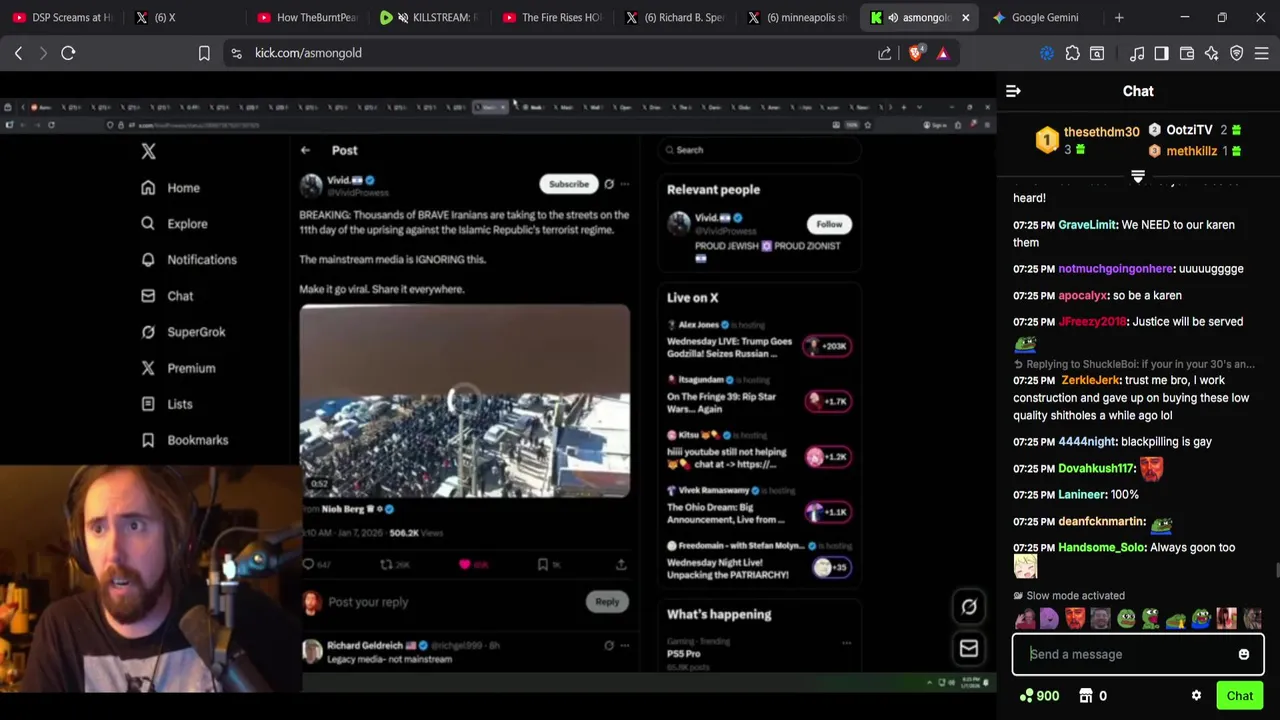The height and width of the screenshot is (720, 1280).
Task: Click the chat panel scrollbar
Action: coord(1276,571)
